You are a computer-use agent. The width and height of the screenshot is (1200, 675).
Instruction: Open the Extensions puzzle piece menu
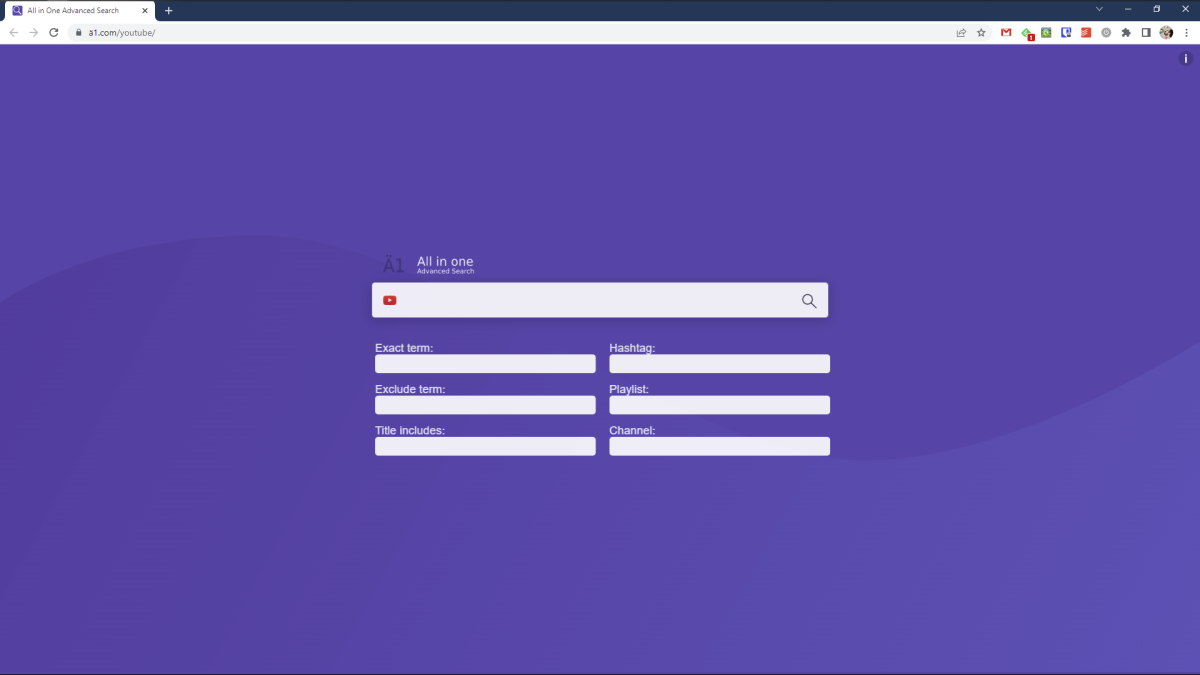click(1126, 32)
